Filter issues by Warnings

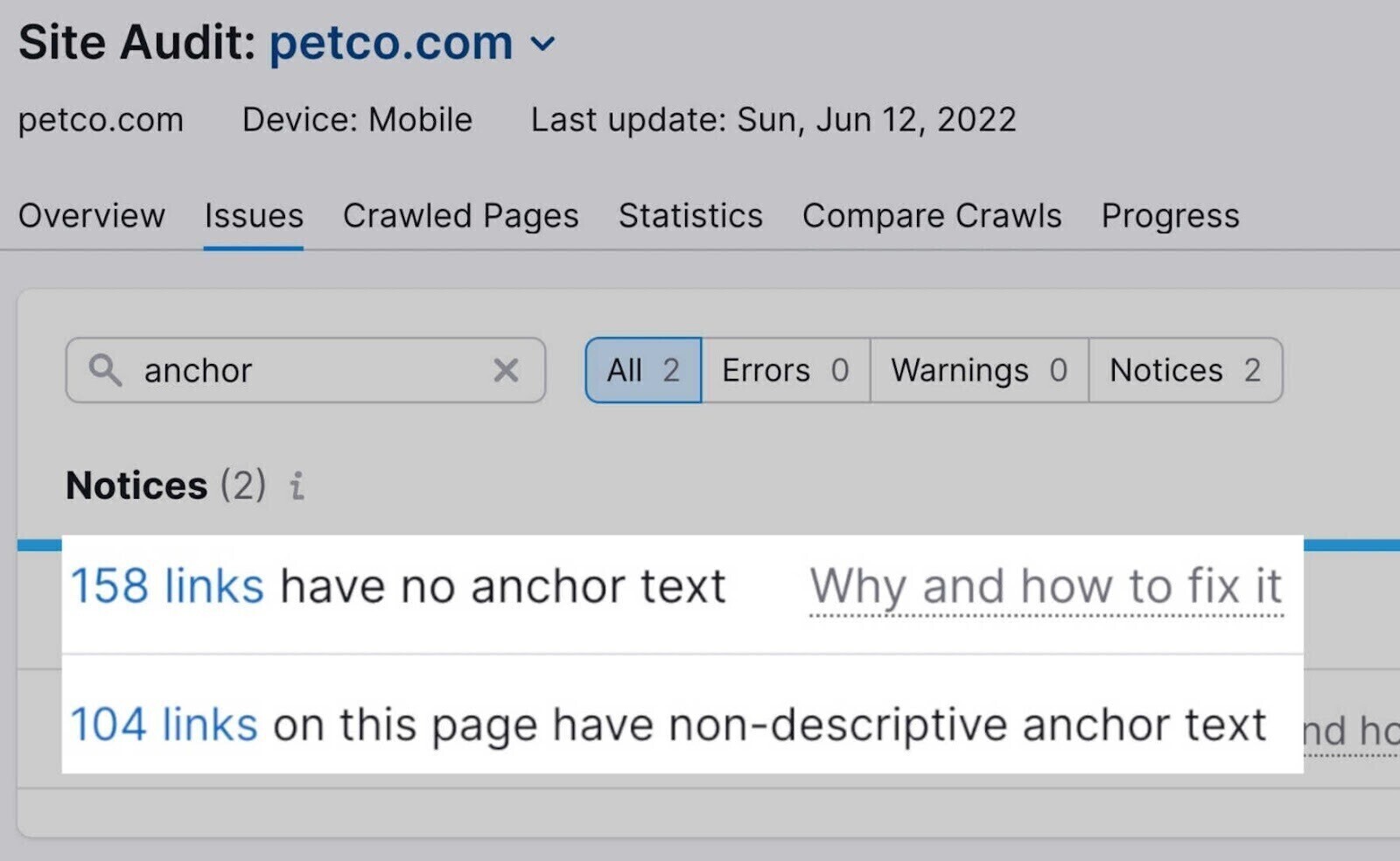tap(978, 370)
